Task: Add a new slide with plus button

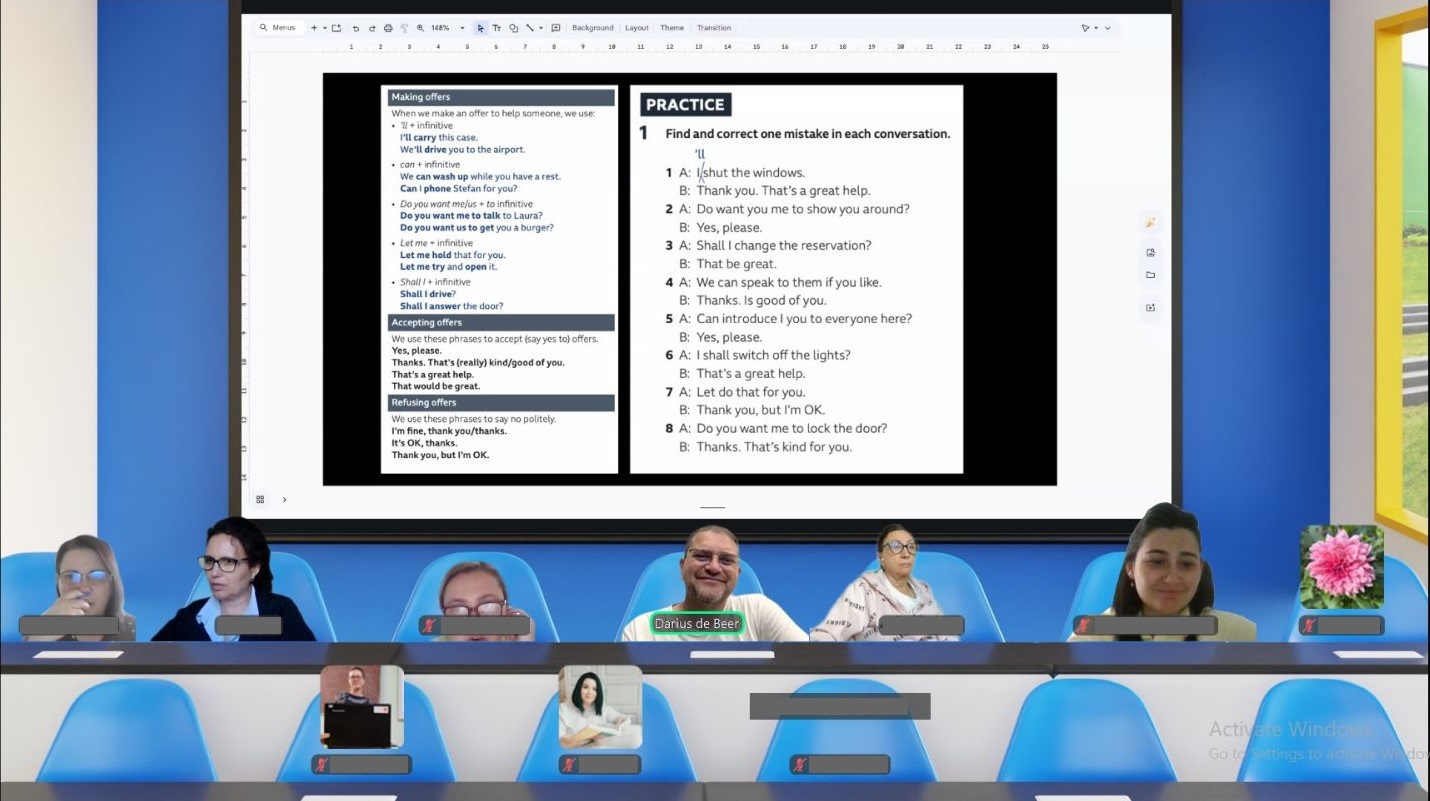Action: [x=314, y=28]
